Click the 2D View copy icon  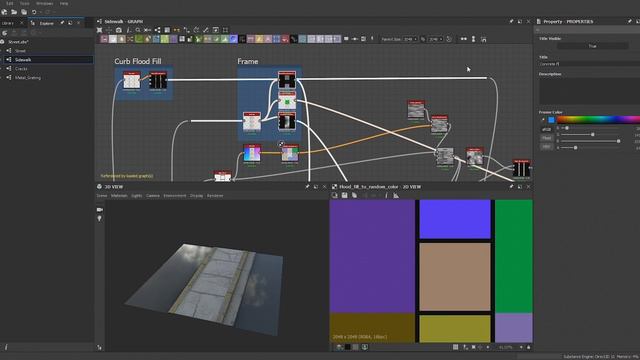pyautogui.click(x=354, y=196)
